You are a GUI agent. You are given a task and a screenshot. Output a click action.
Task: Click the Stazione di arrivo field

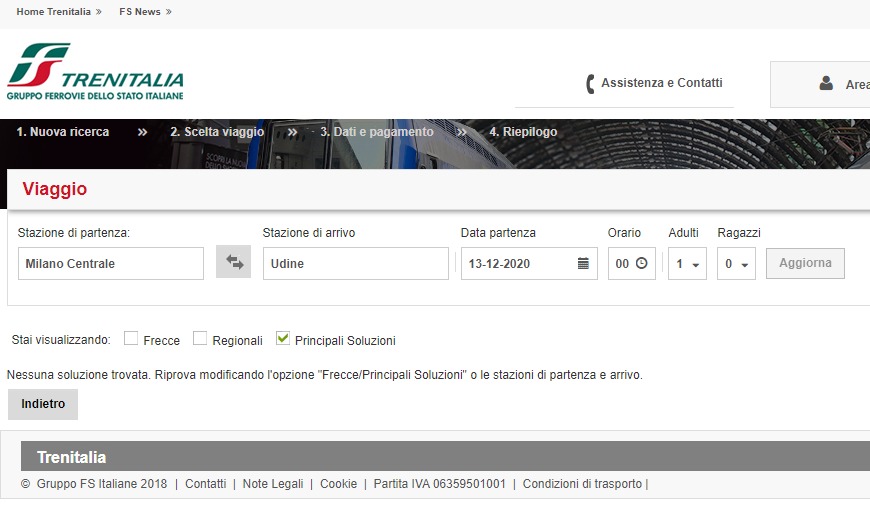pos(356,264)
